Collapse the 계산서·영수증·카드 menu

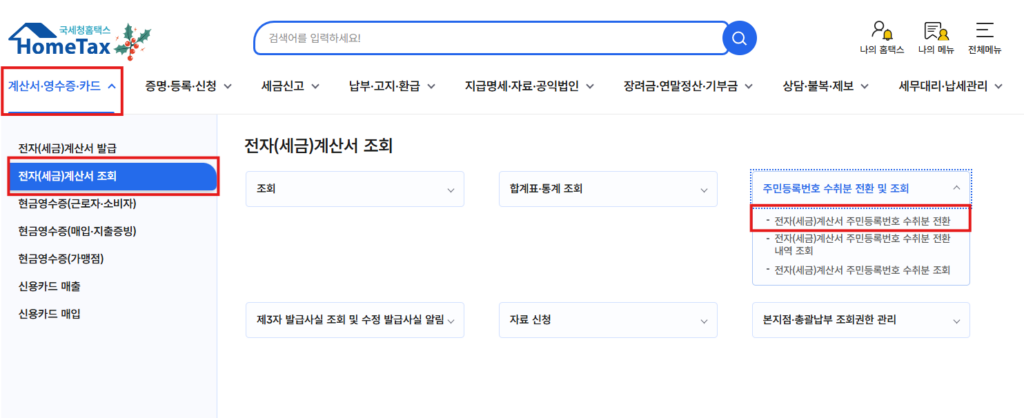pos(62,86)
